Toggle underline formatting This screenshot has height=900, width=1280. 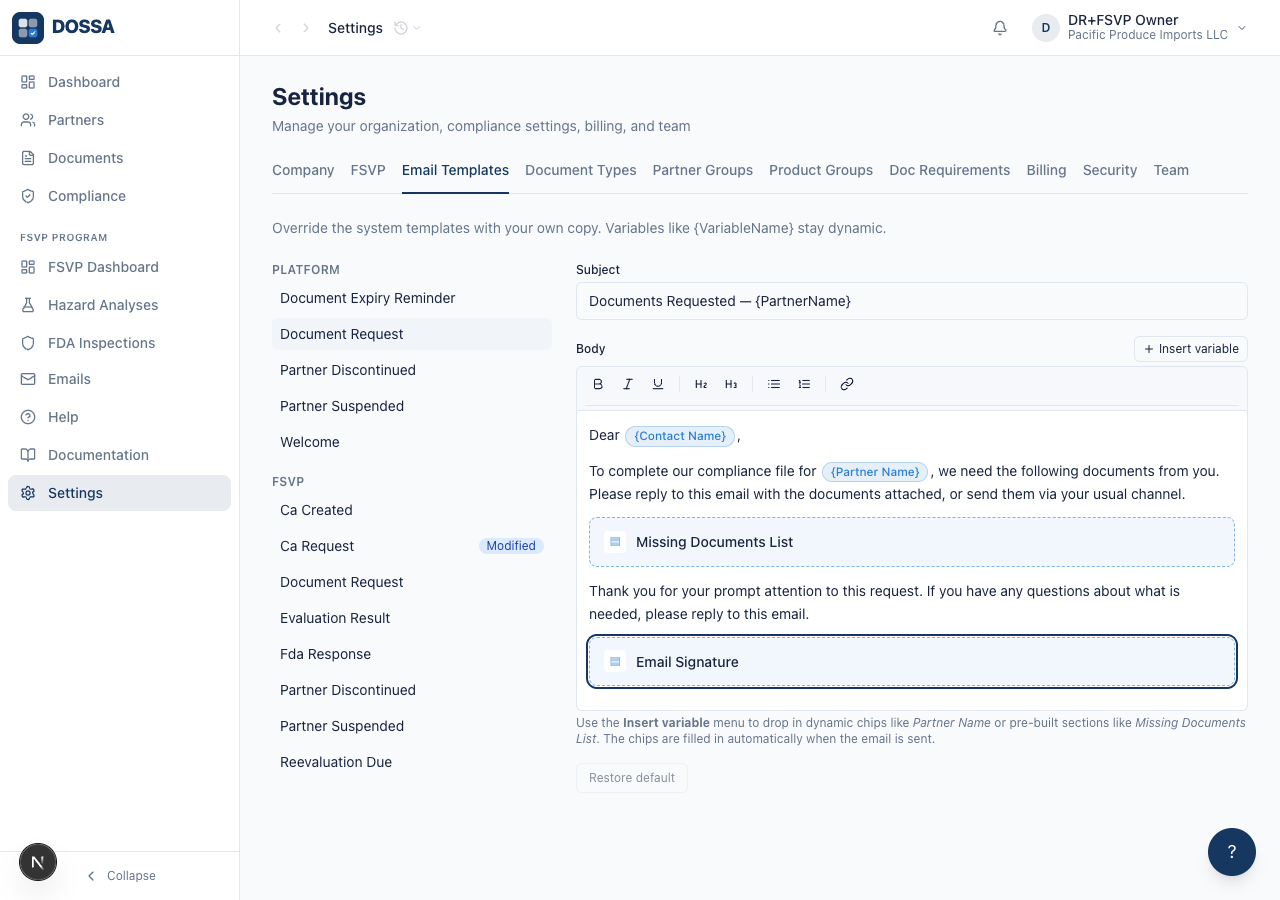(x=658, y=384)
